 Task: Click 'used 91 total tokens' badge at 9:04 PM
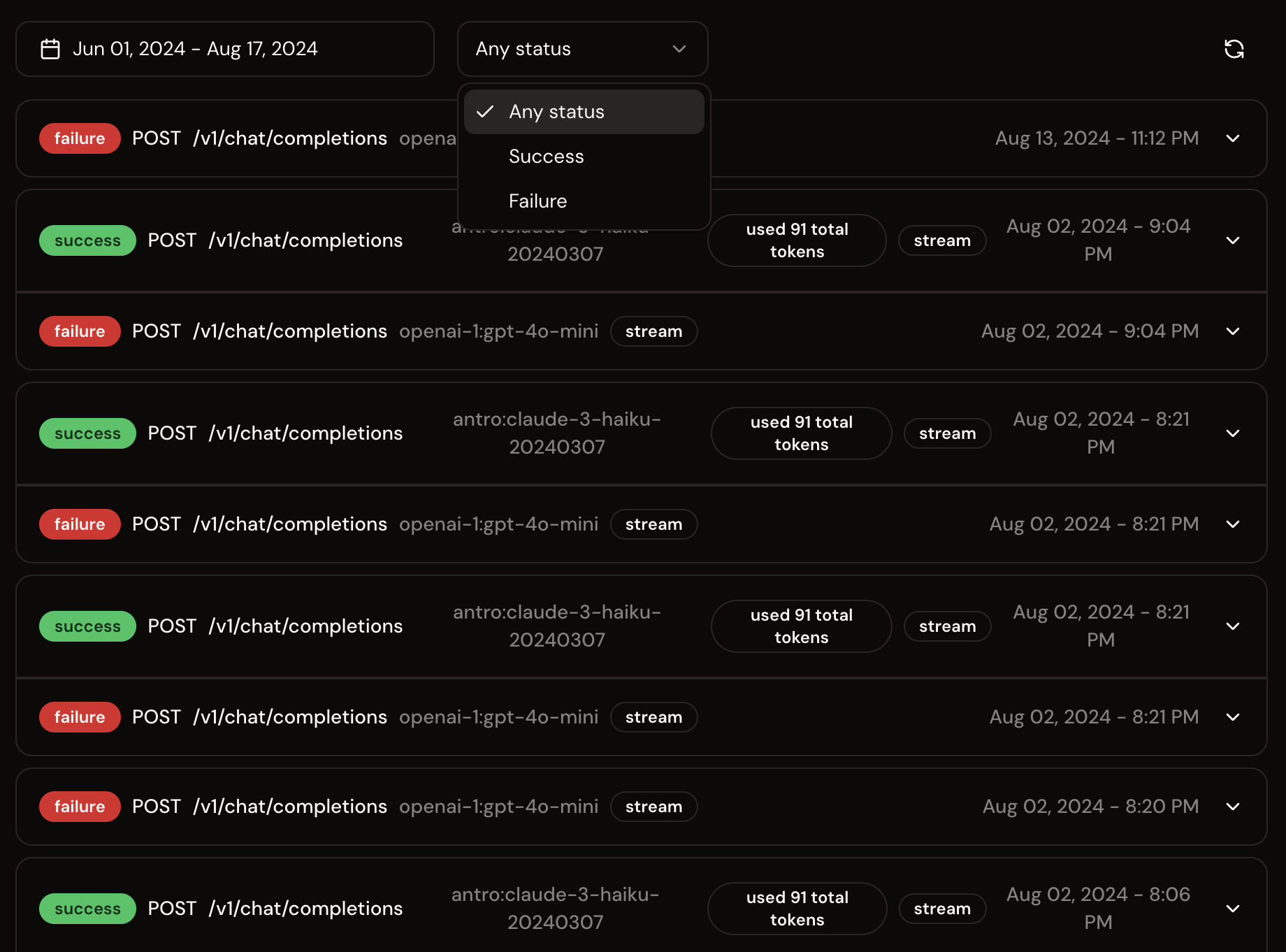797,240
